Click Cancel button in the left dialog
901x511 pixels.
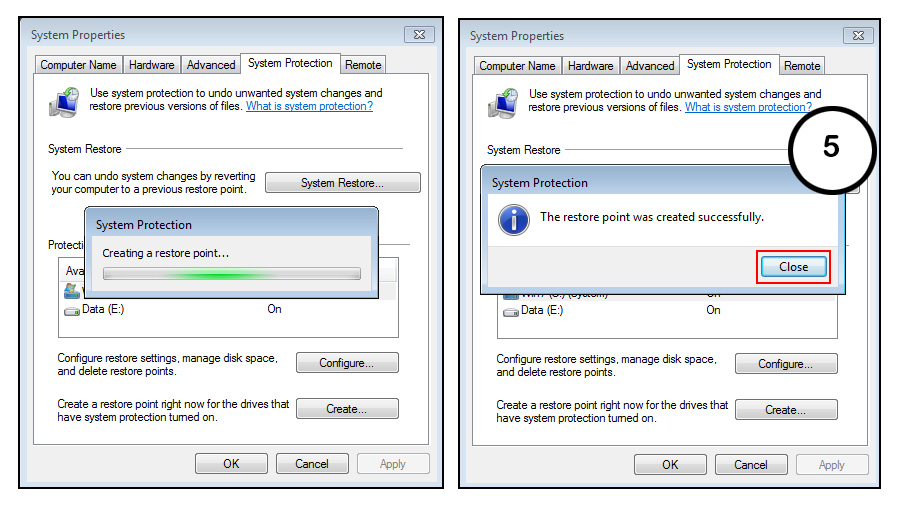[x=312, y=463]
